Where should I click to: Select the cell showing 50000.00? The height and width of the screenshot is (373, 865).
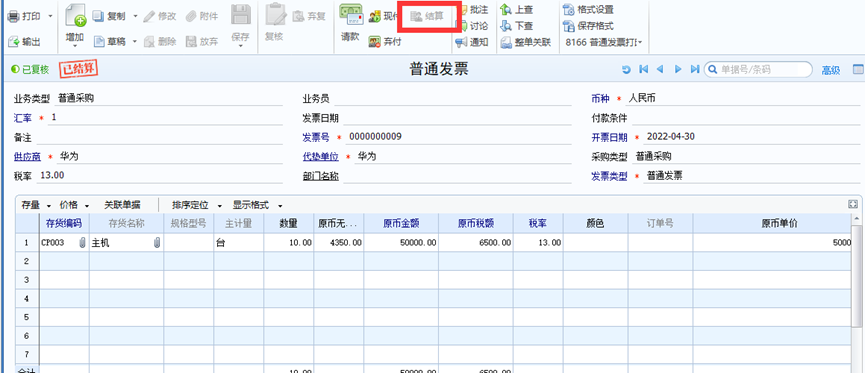point(401,243)
